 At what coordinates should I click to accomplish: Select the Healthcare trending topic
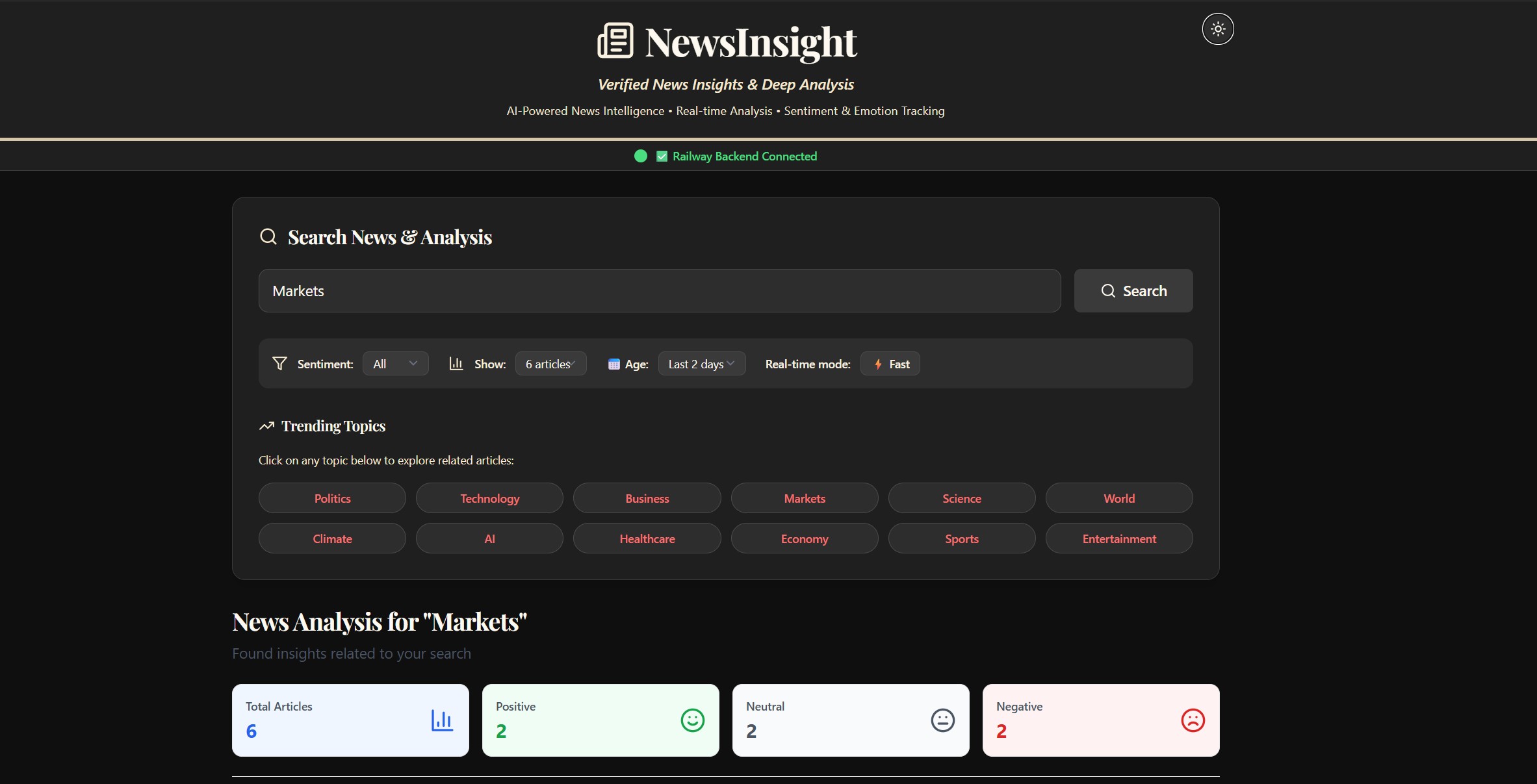(x=647, y=538)
